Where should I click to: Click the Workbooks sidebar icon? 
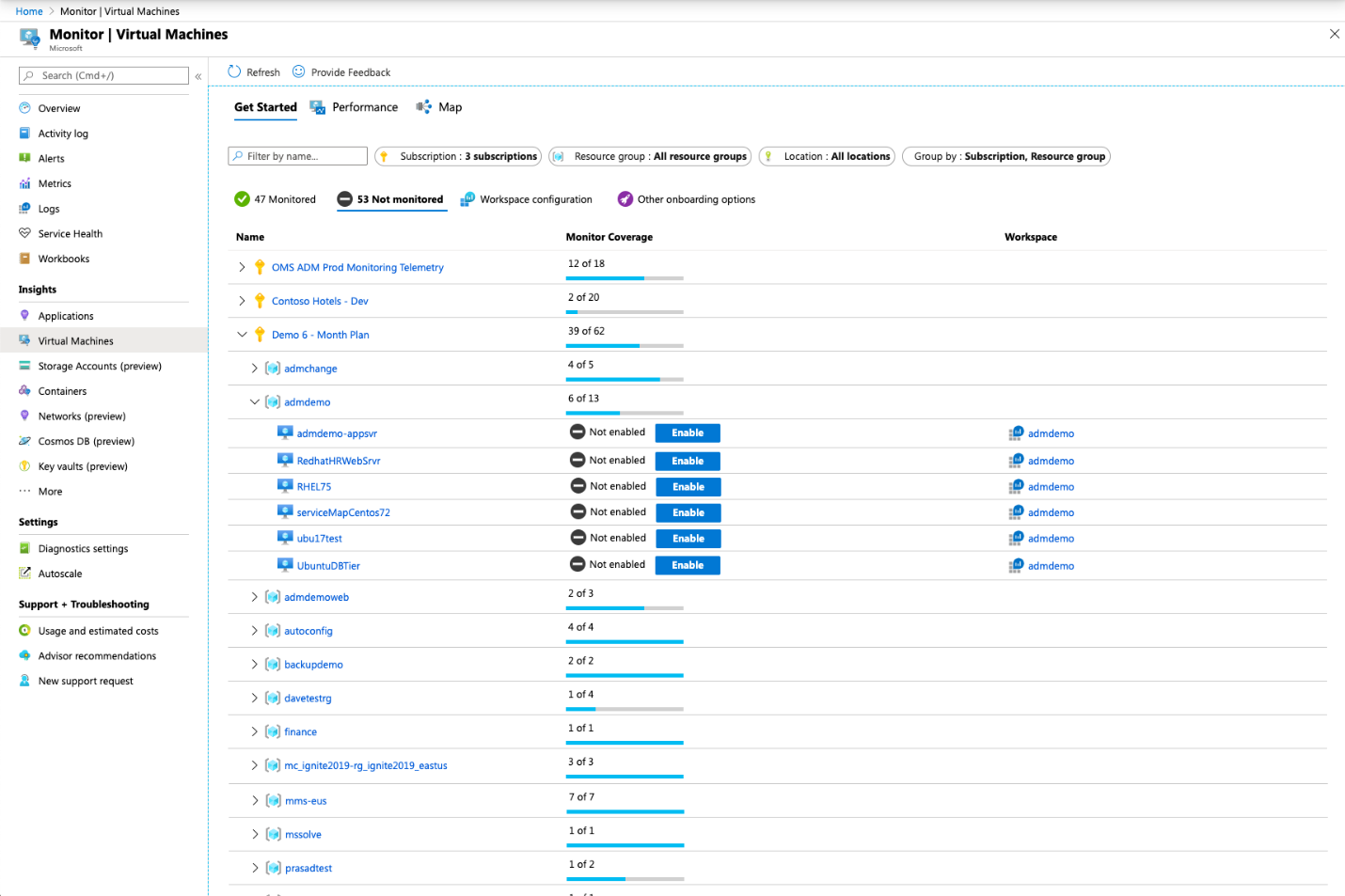tap(25, 259)
